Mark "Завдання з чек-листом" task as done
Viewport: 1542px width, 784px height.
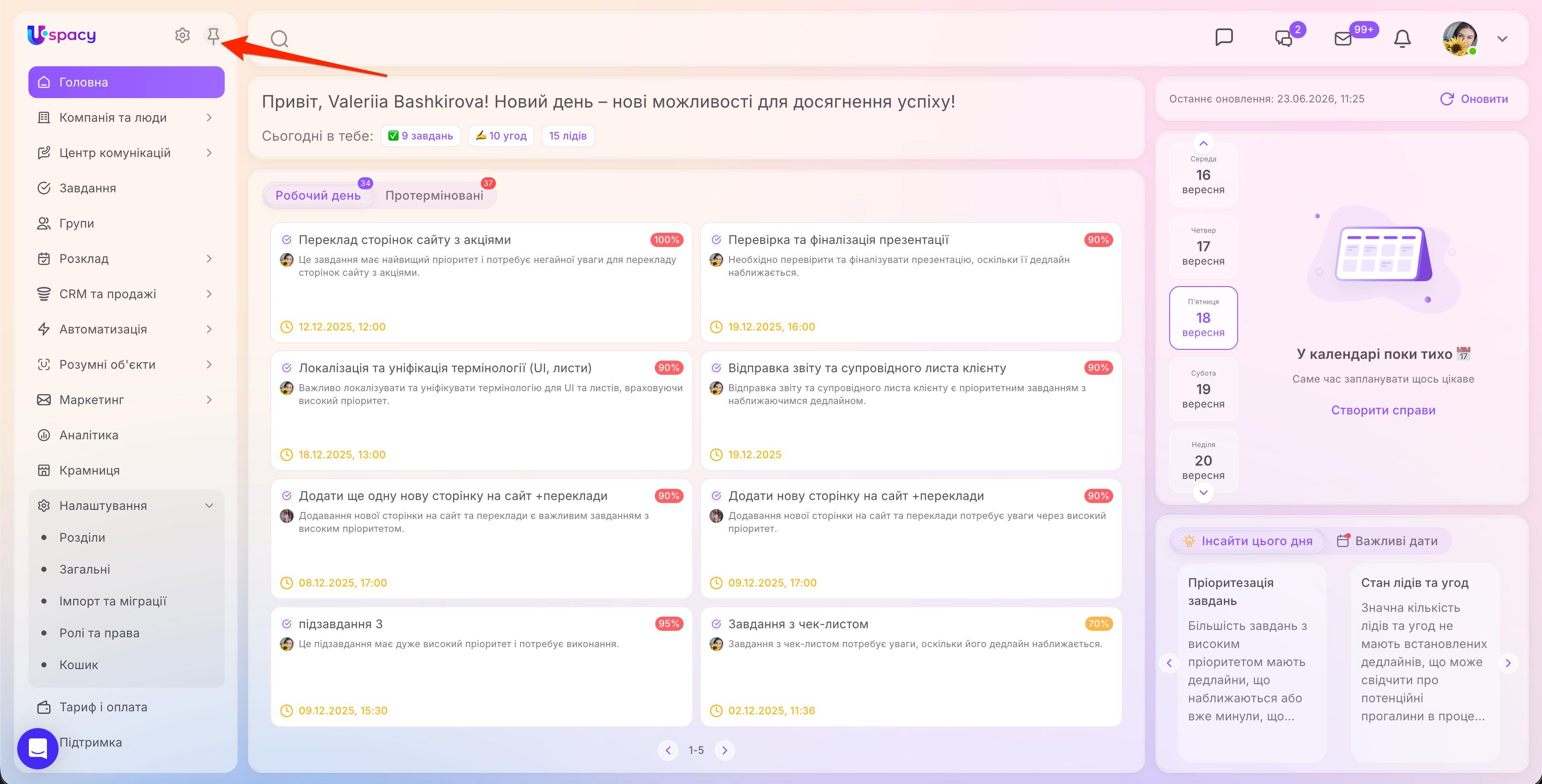click(x=716, y=623)
